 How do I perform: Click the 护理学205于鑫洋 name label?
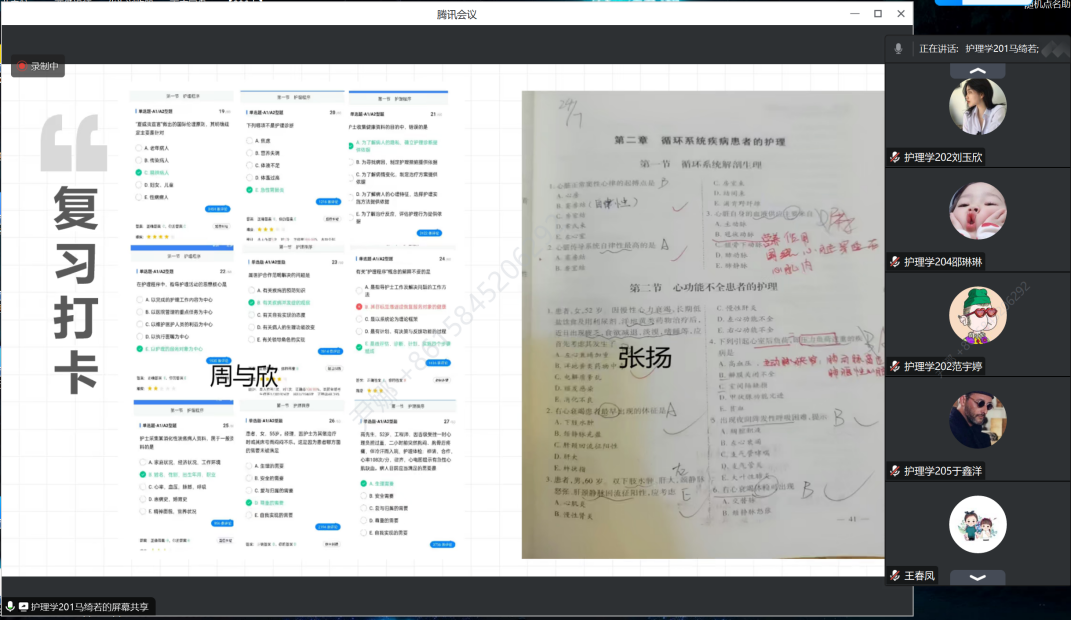pyautogui.click(x=943, y=471)
